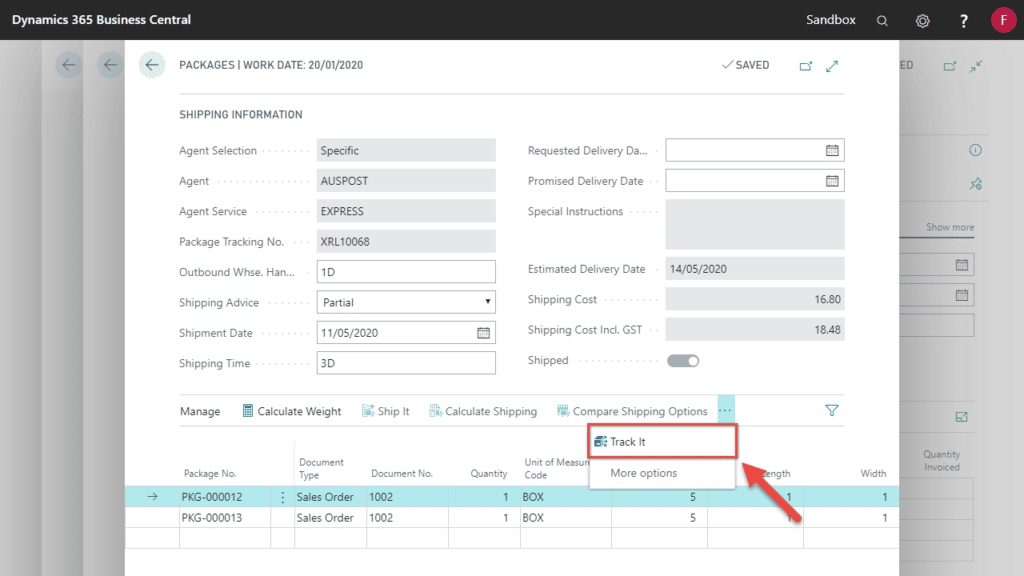Viewport: 1024px width, 576px height.
Task: Toggle the Shipped switch off
Action: [x=681, y=360]
